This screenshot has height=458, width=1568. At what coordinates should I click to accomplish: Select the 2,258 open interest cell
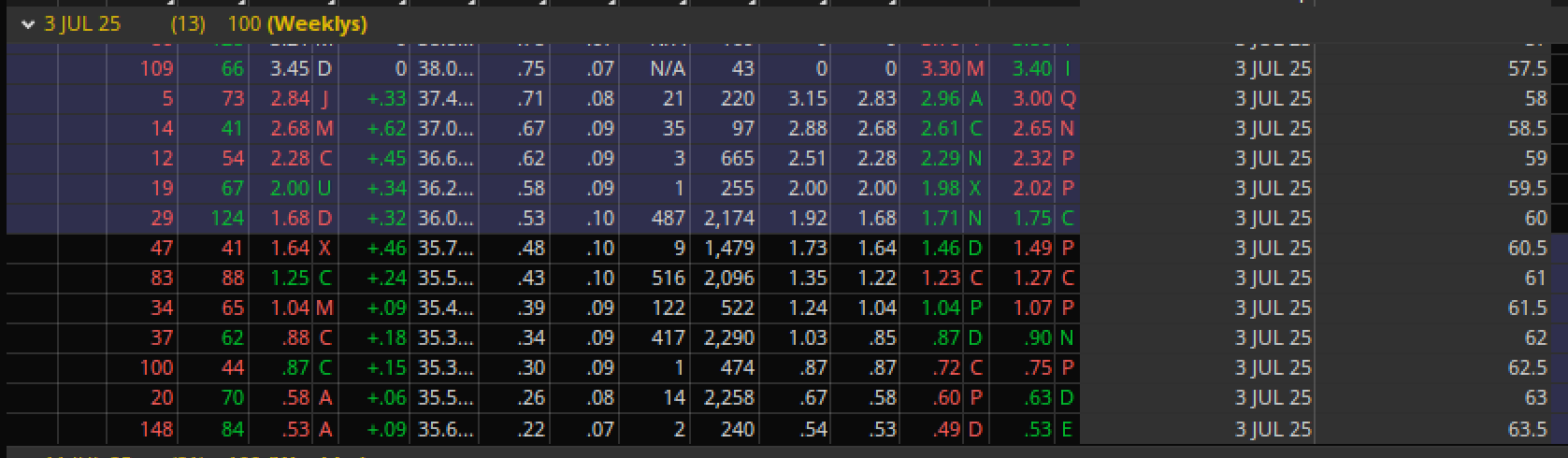[x=725, y=397]
